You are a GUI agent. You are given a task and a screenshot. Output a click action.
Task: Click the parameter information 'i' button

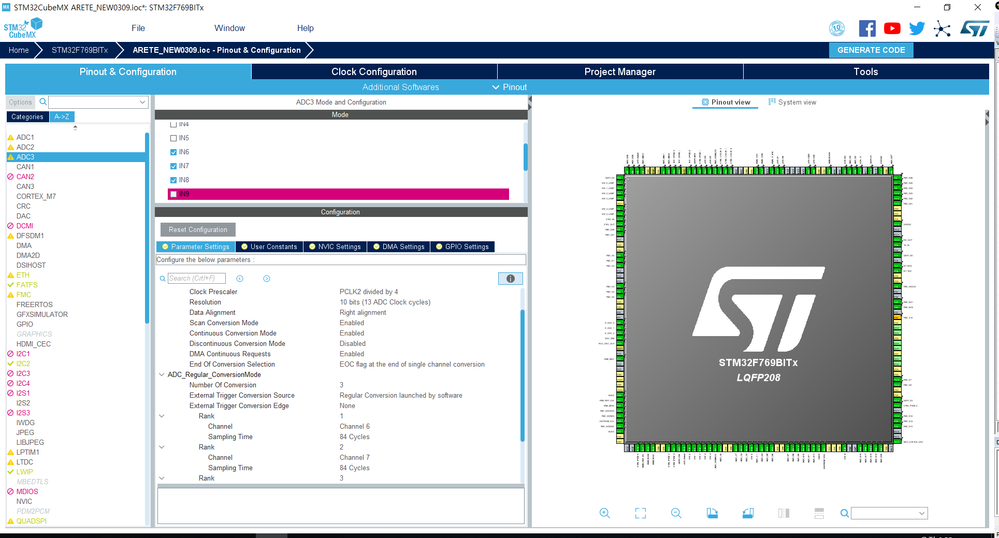click(510, 279)
